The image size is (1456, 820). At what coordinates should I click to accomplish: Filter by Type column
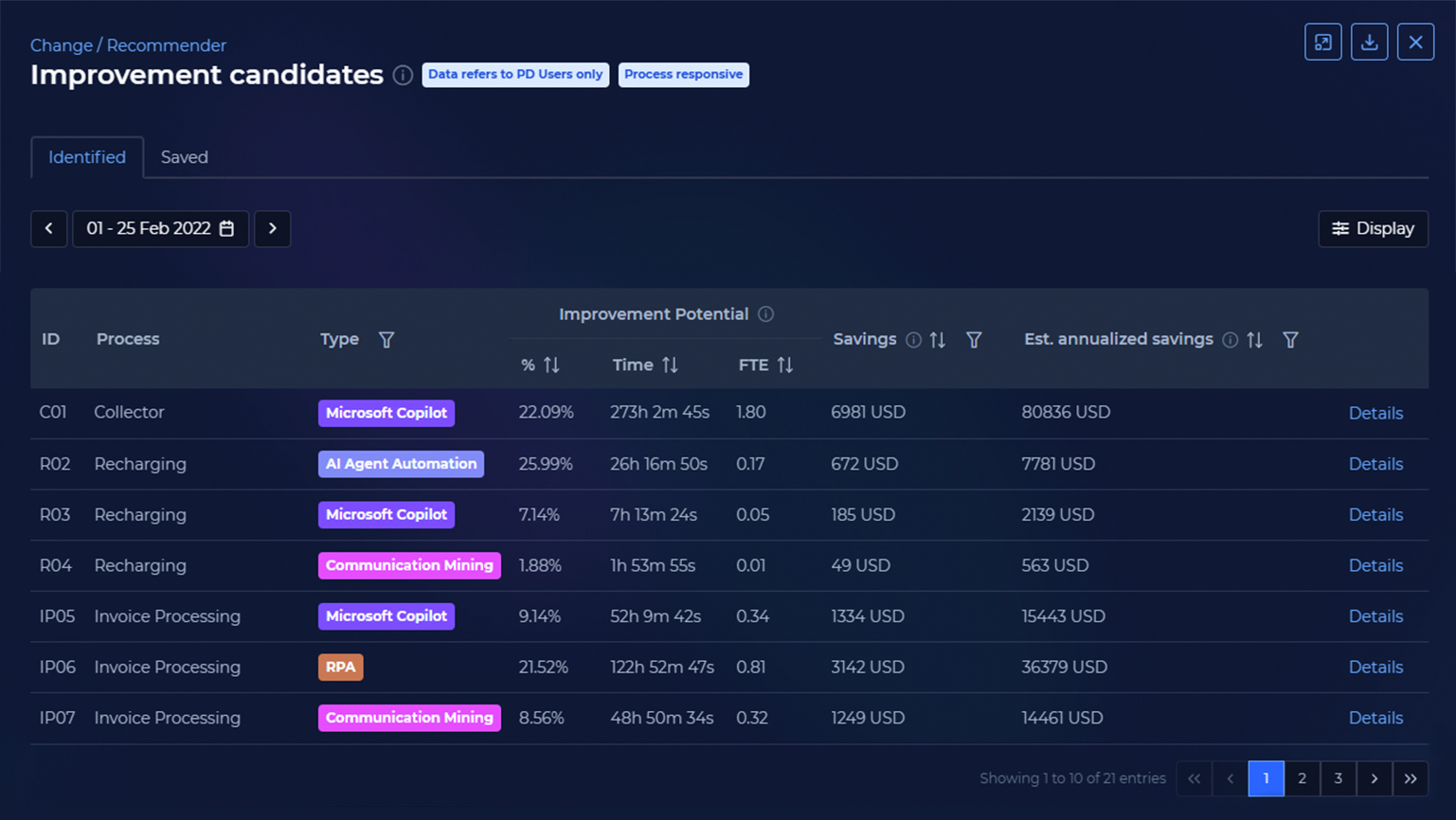(x=386, y=339)
